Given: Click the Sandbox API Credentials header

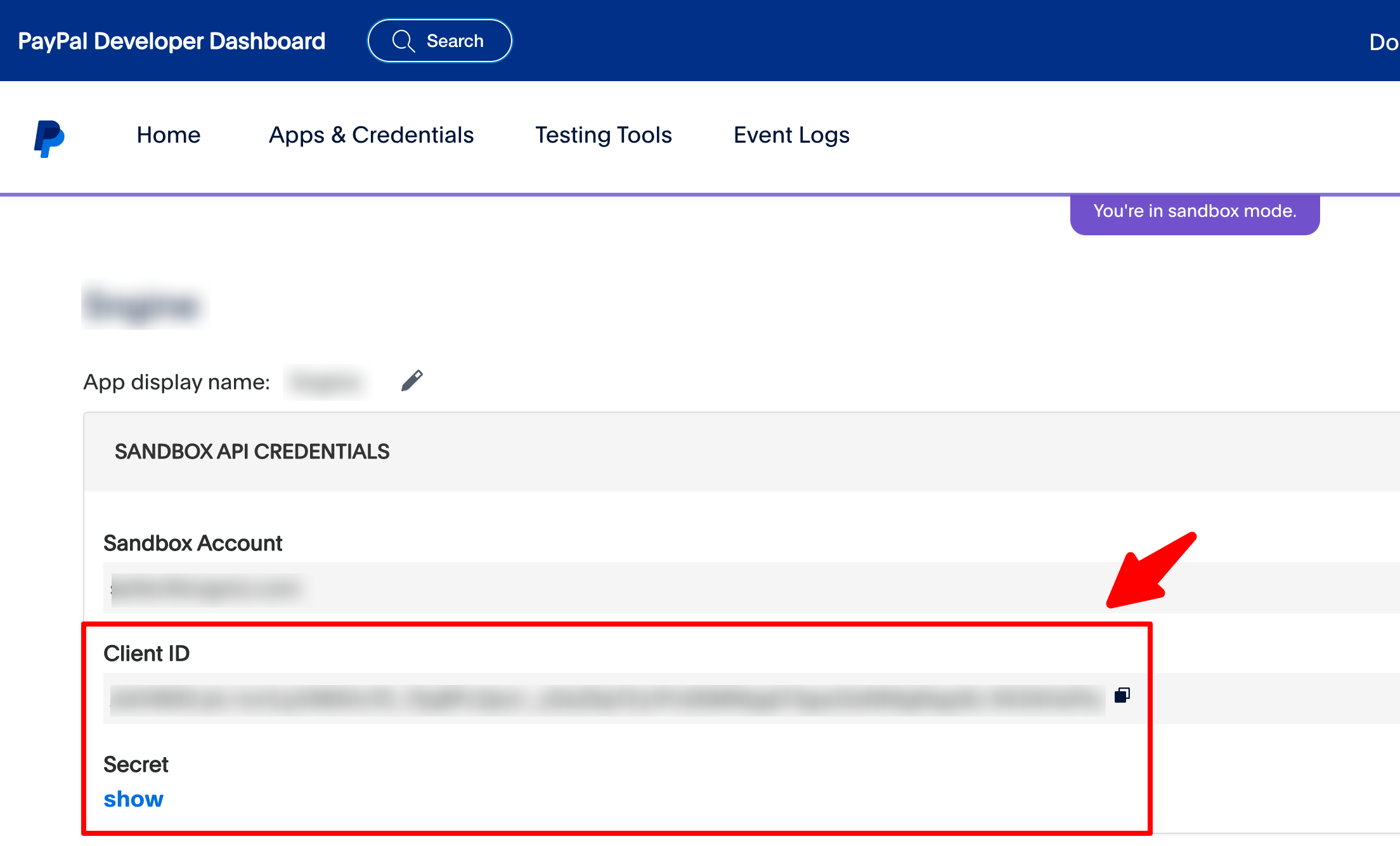Looking at the screenshot, I should tap(252, 452).
